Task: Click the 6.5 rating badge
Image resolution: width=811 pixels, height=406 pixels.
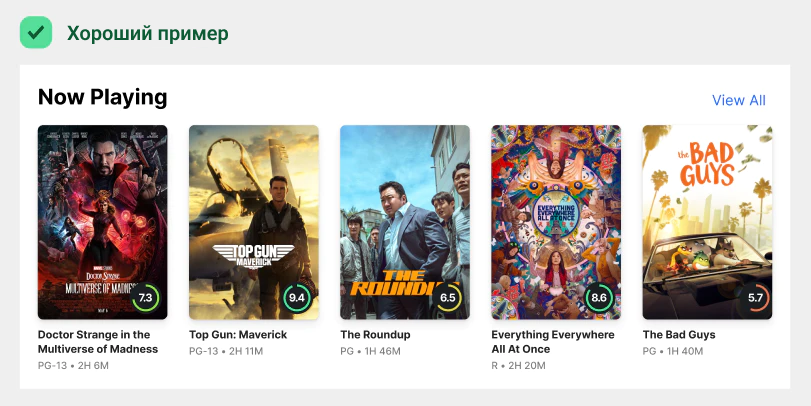Action: pyautogui.click(x=447, y=298)
